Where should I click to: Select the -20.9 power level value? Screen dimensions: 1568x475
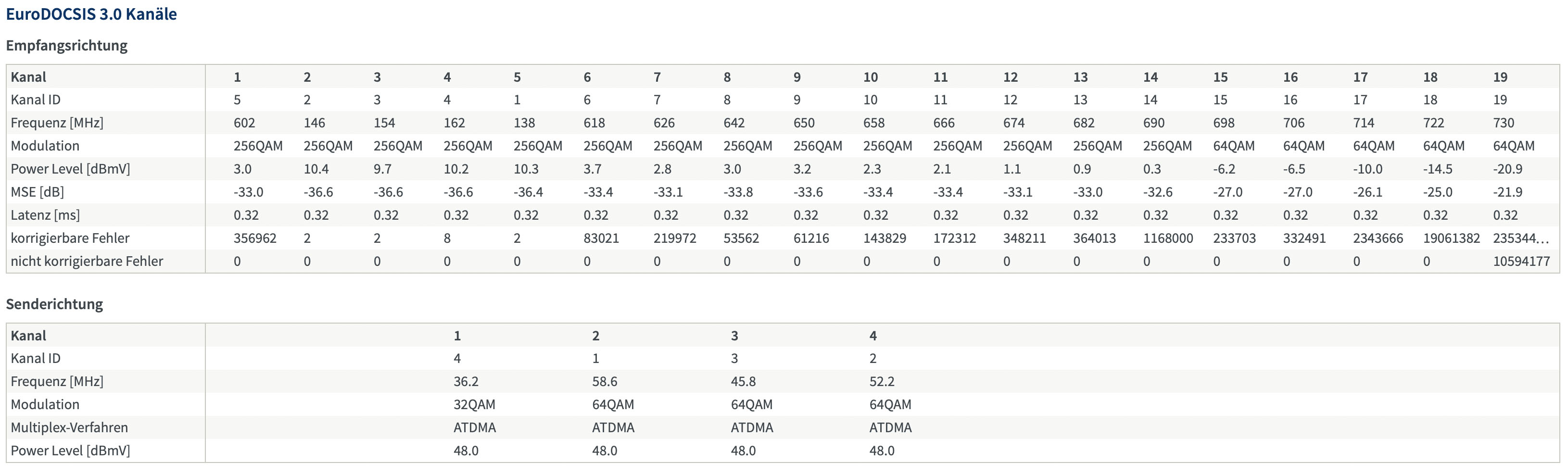tap(1508, 169)
